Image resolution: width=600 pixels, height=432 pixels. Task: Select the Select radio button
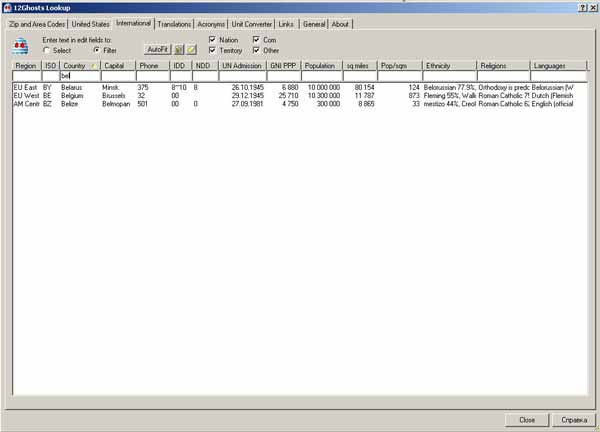click(47, 50)
